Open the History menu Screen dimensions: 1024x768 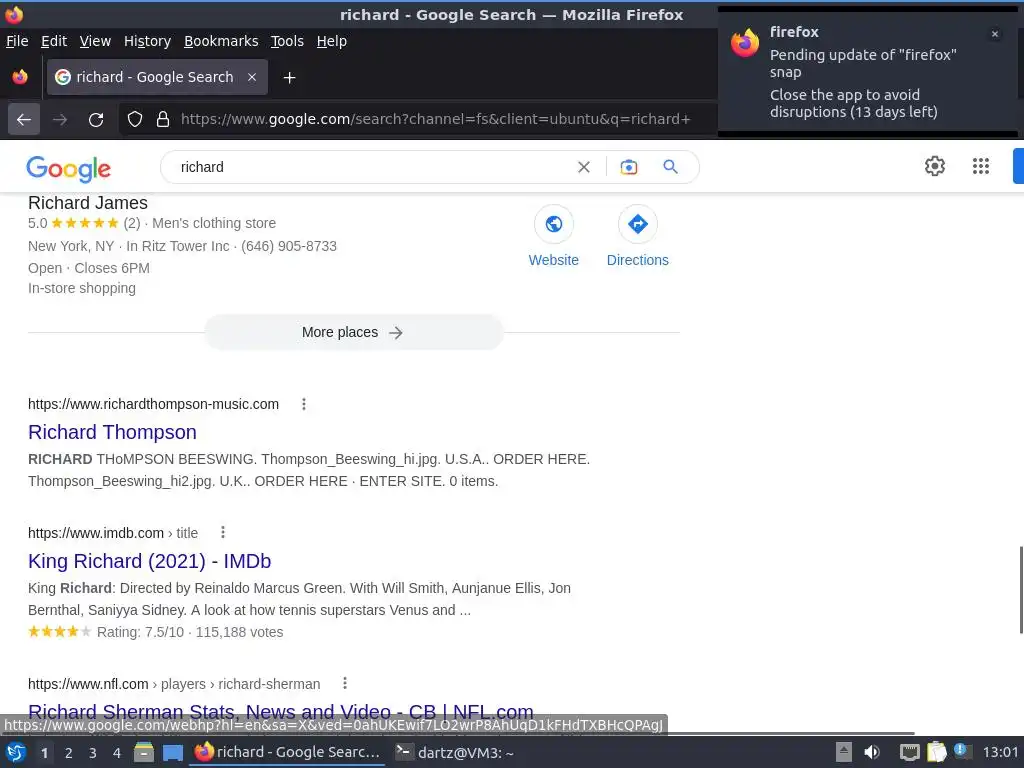click(147, 41)
